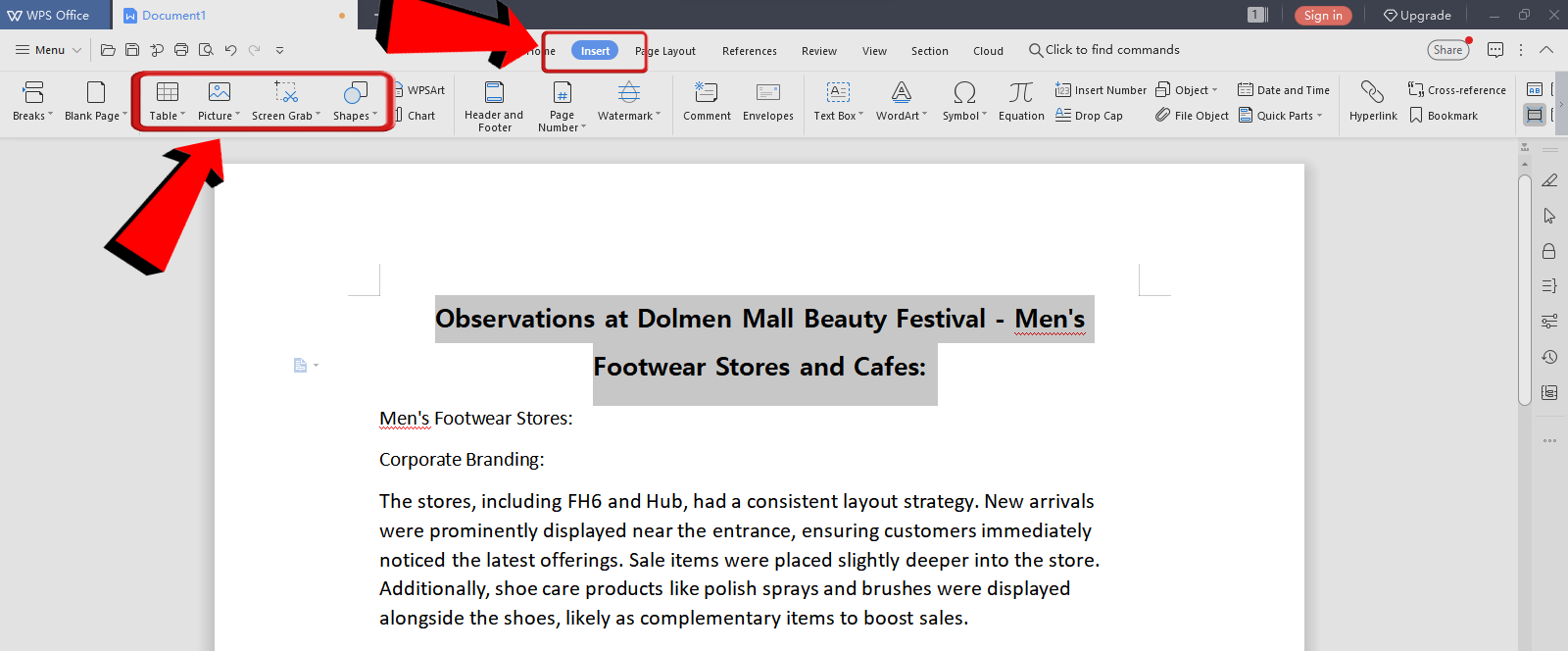This screenshot has width=1568, height=651.
Task: Select the Screen Grab tool
Action: pos(285,93)
